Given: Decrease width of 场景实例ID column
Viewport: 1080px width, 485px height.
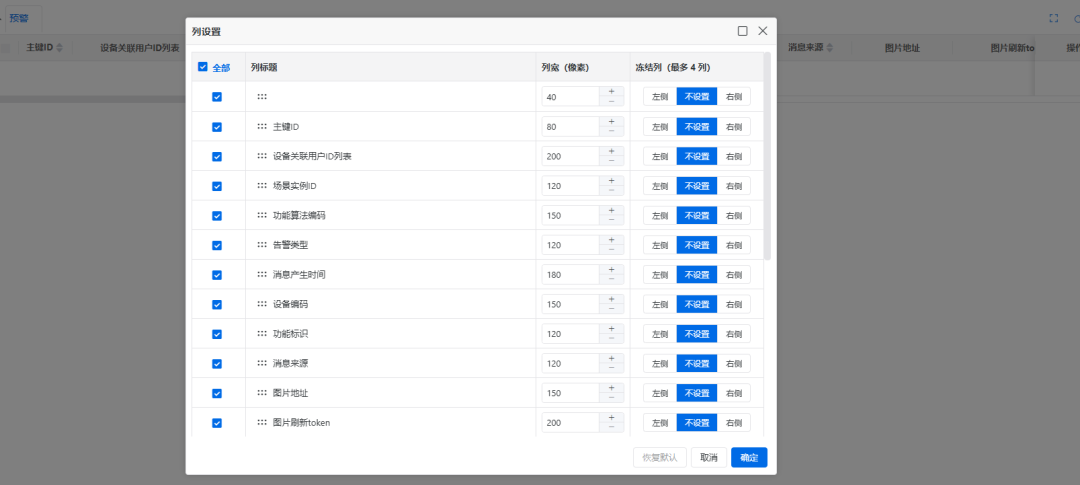Looking at the screenshot, I should pos(612,191).
